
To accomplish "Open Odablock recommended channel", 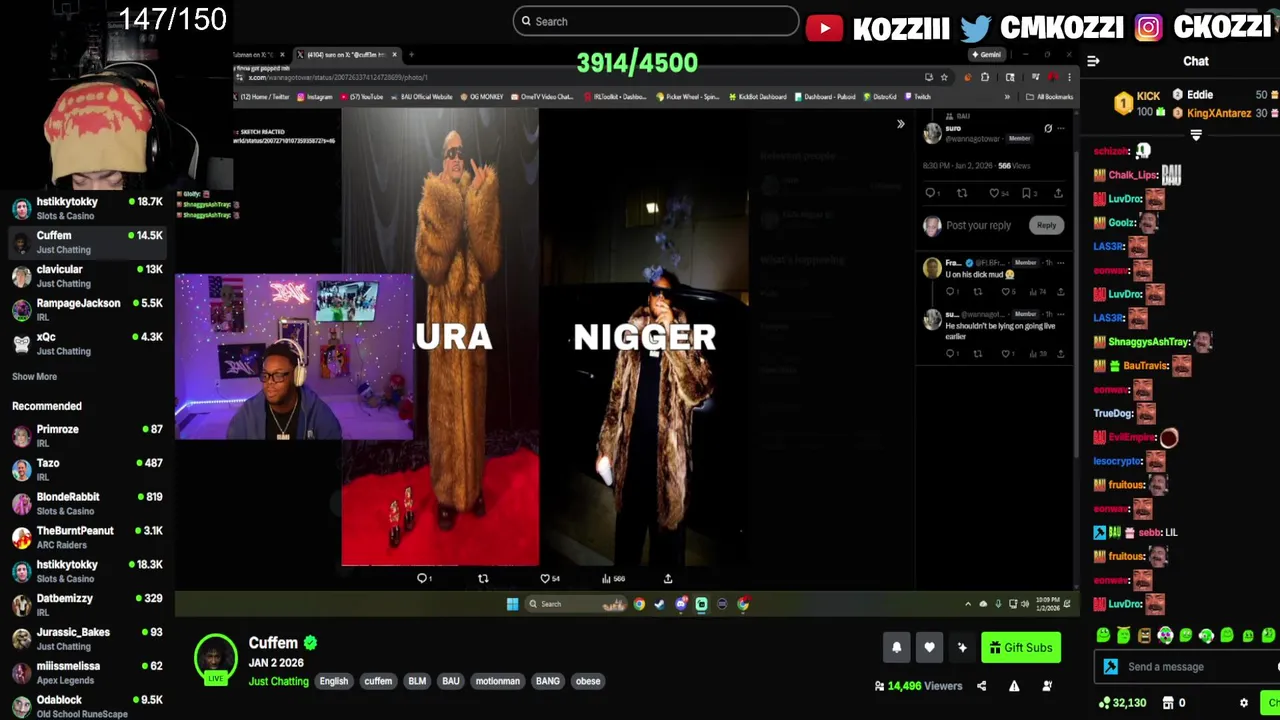I will (x=87, y=706).
